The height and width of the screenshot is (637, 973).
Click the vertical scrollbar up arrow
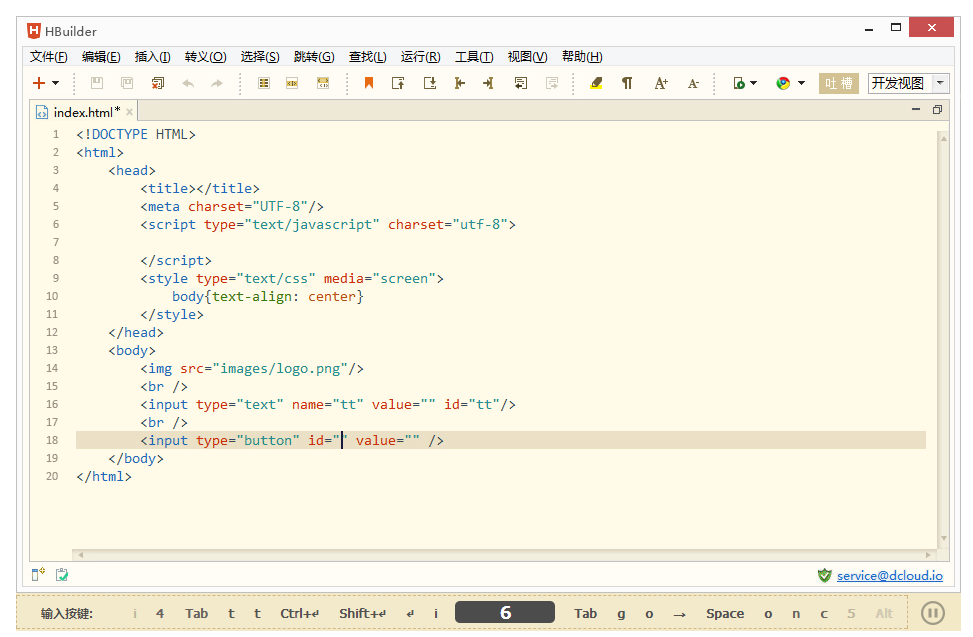tap(943, 138)
